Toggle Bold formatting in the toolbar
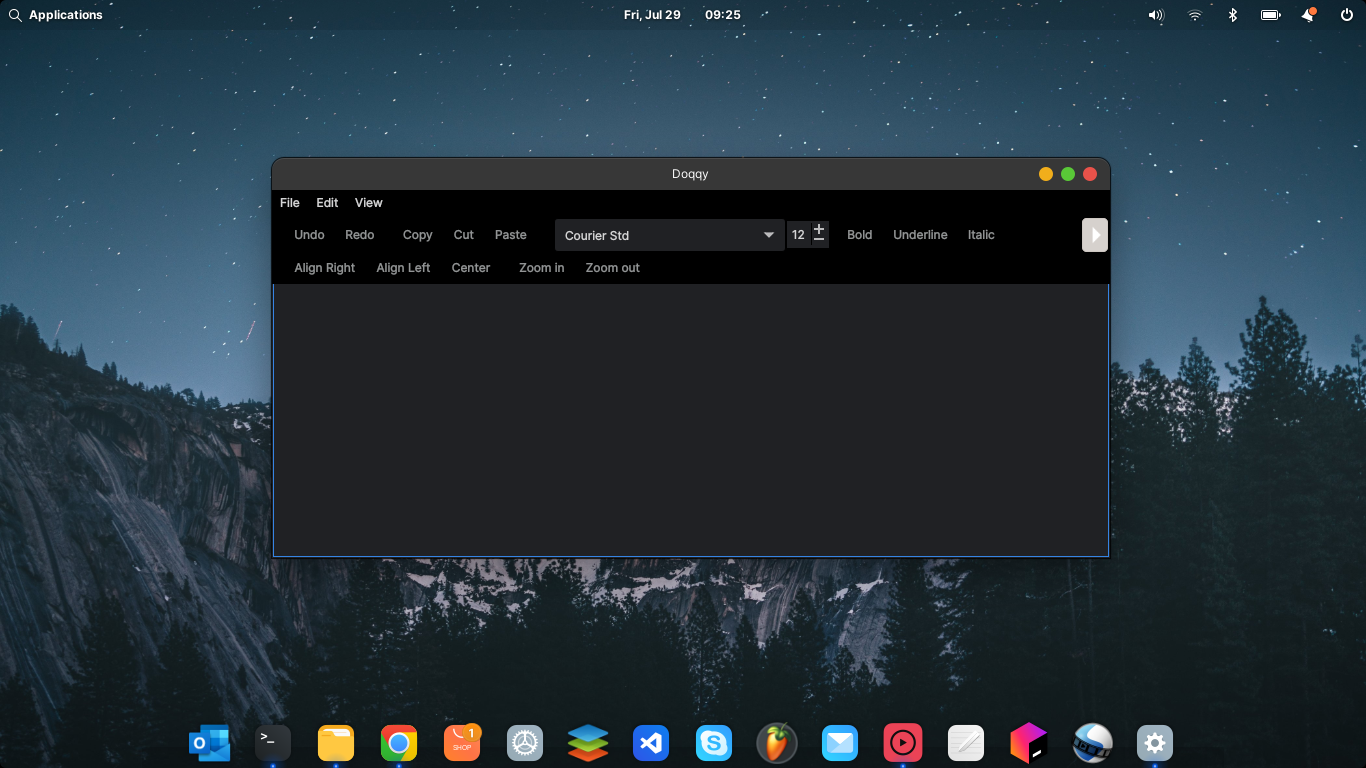This screenshot has height=768, width=1366. point(859,234)
